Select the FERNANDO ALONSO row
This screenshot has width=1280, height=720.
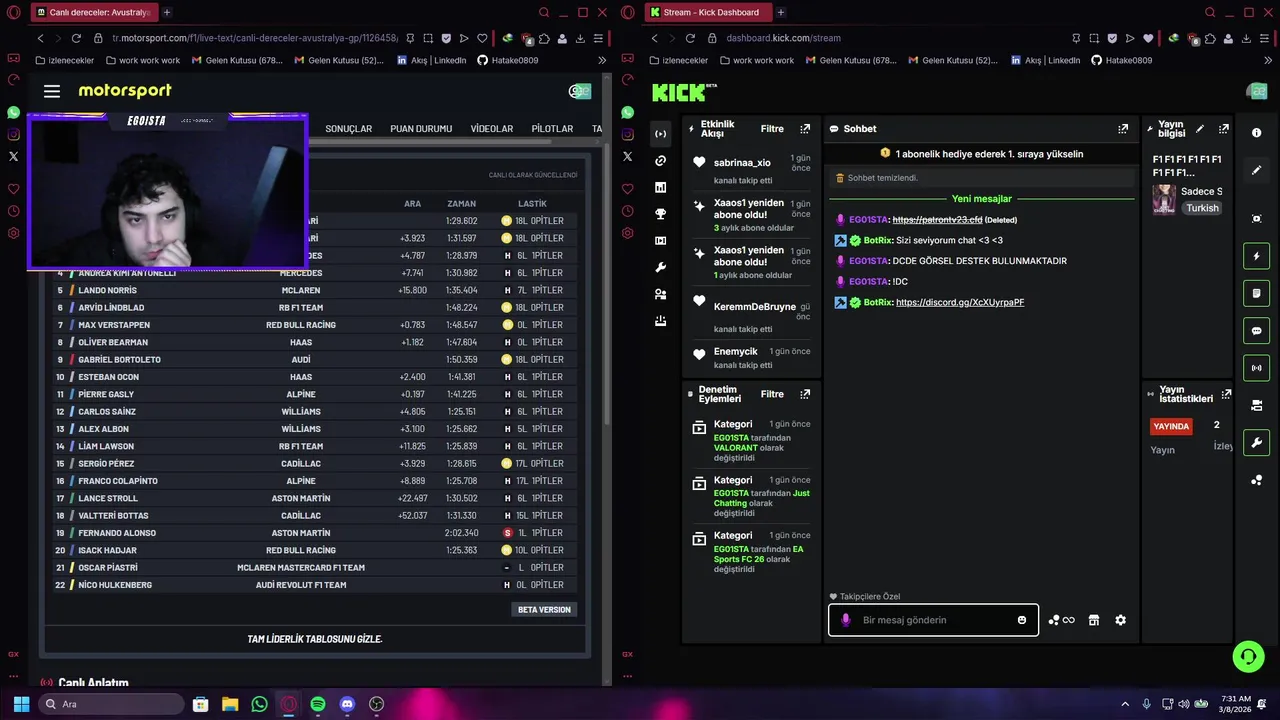point(316,533)
